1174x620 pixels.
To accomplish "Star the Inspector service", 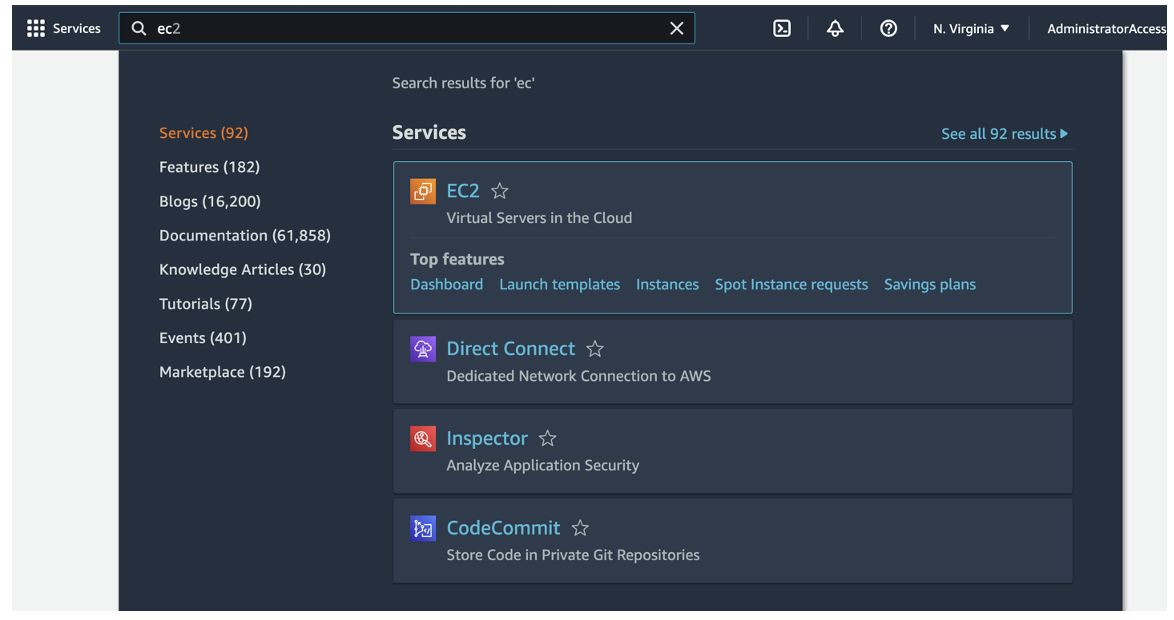I will pyautogui.click(x=547, y=439).
